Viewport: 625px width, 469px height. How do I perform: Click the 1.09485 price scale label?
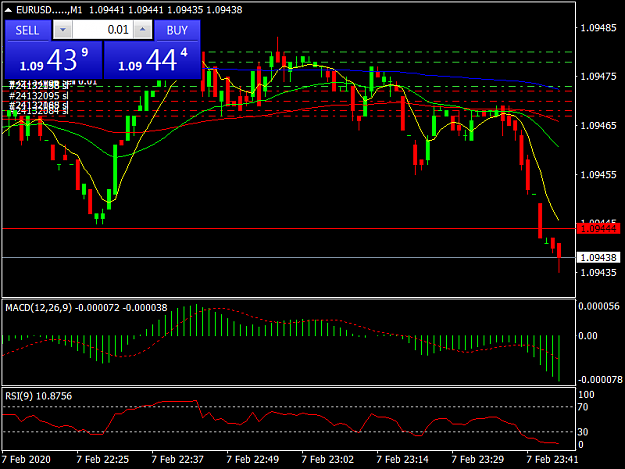point(598,28)
